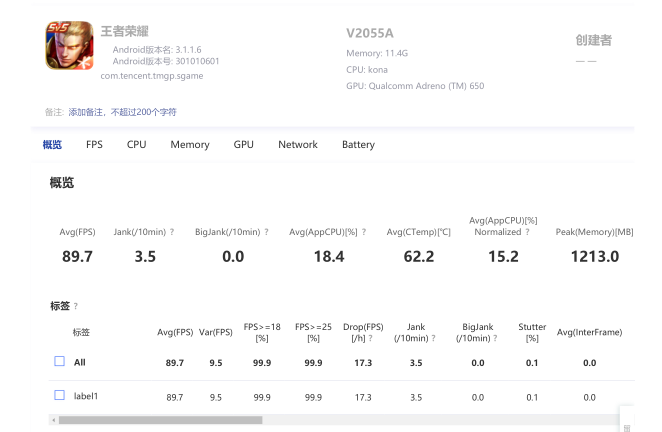
Task: Open table BigJank column help icon
Action: tap(495, 338)
